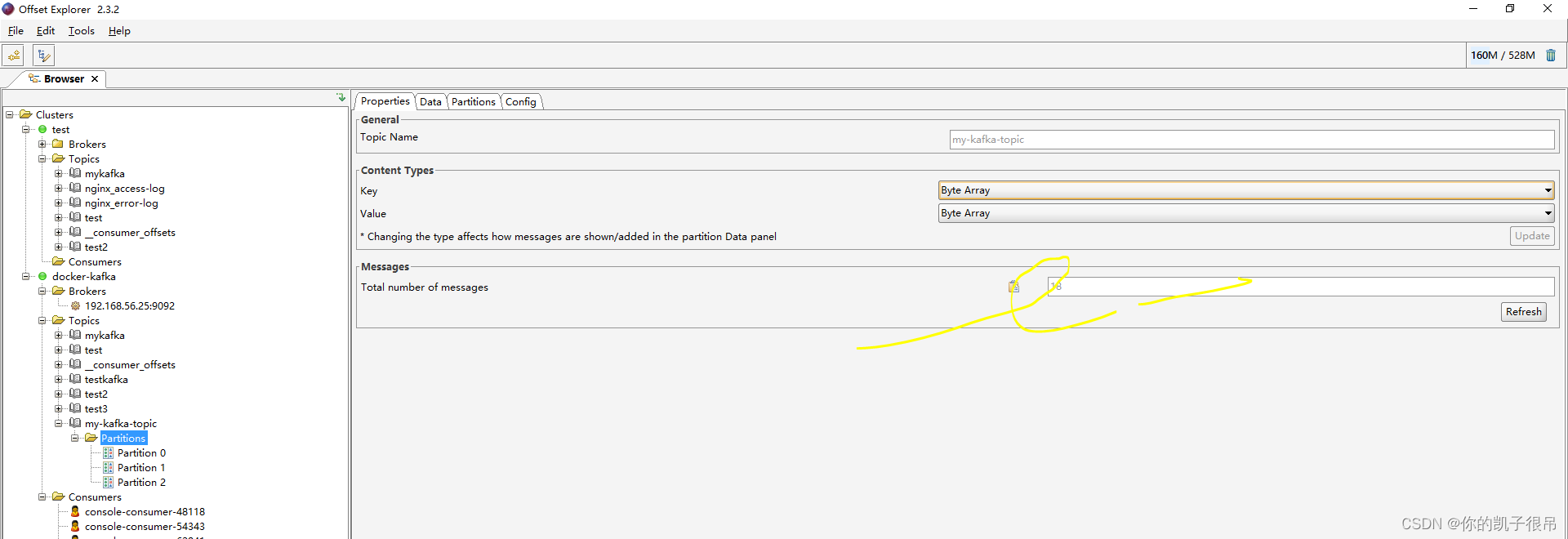The width and height of the screenshot is (1568, 539).
Task: Select the Topics folder label under docker-kafka
Action: [84, 321]
